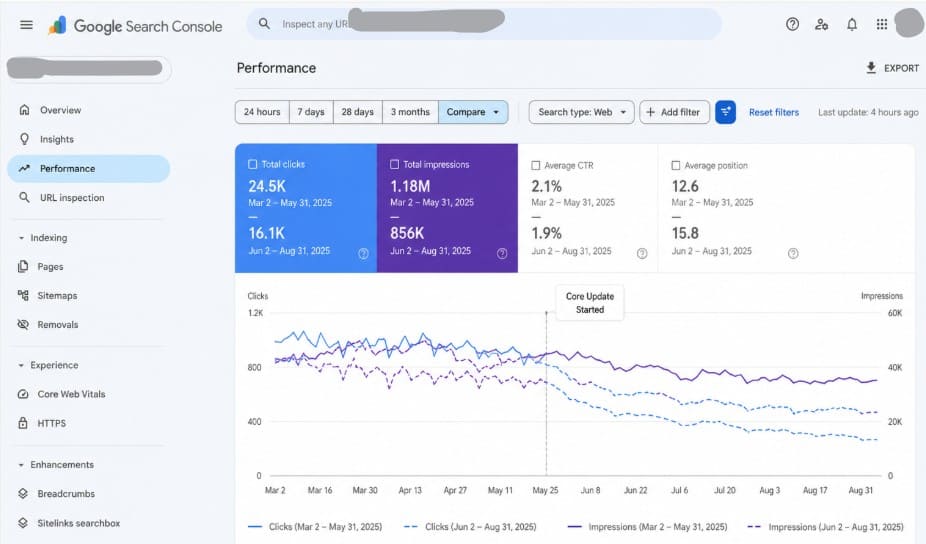Click help icon on Total clicks card
926x544 pixels.
pos(363,253)
